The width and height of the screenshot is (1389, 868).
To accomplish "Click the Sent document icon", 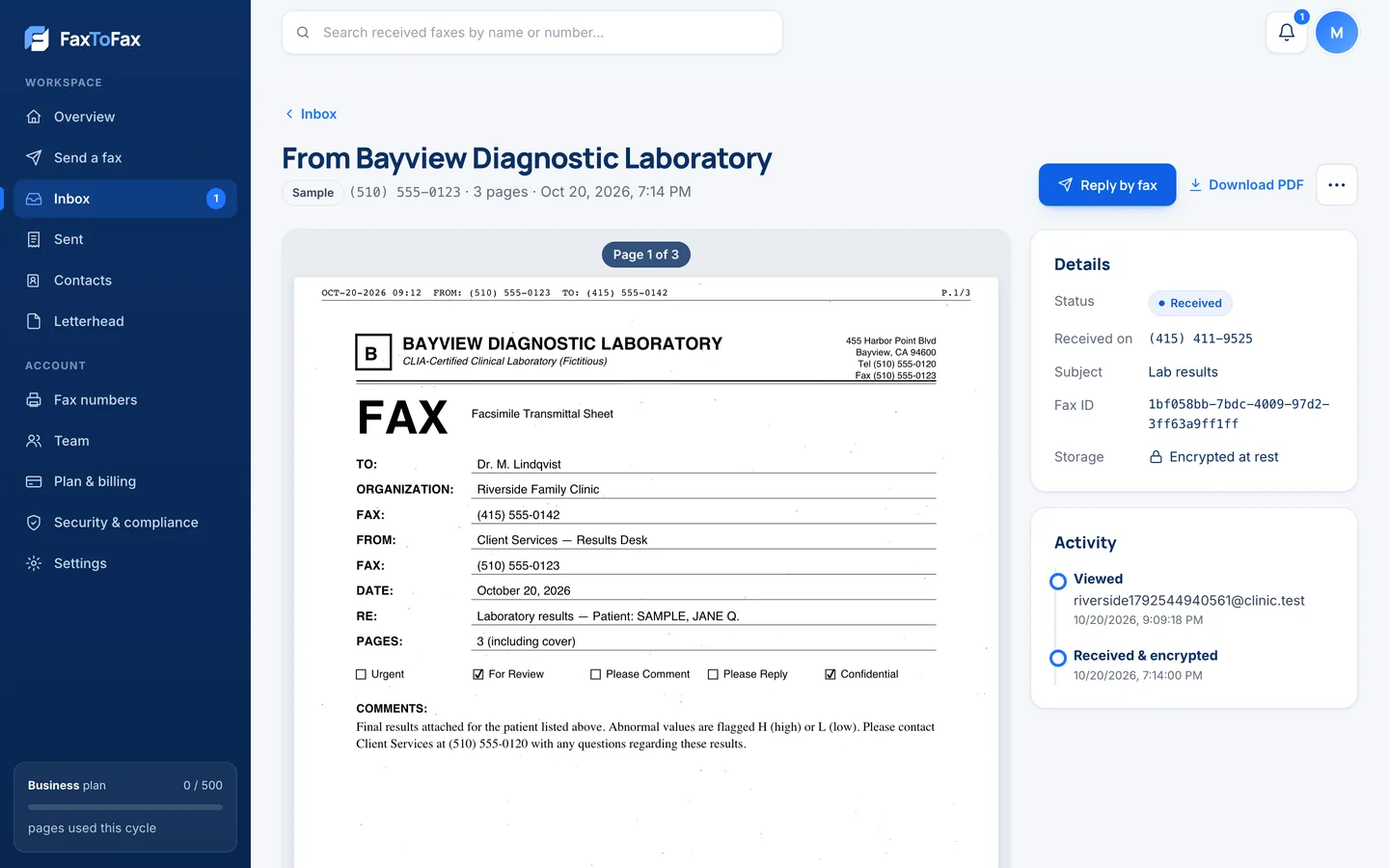I will pyautogui.click(x=34, y=239).
